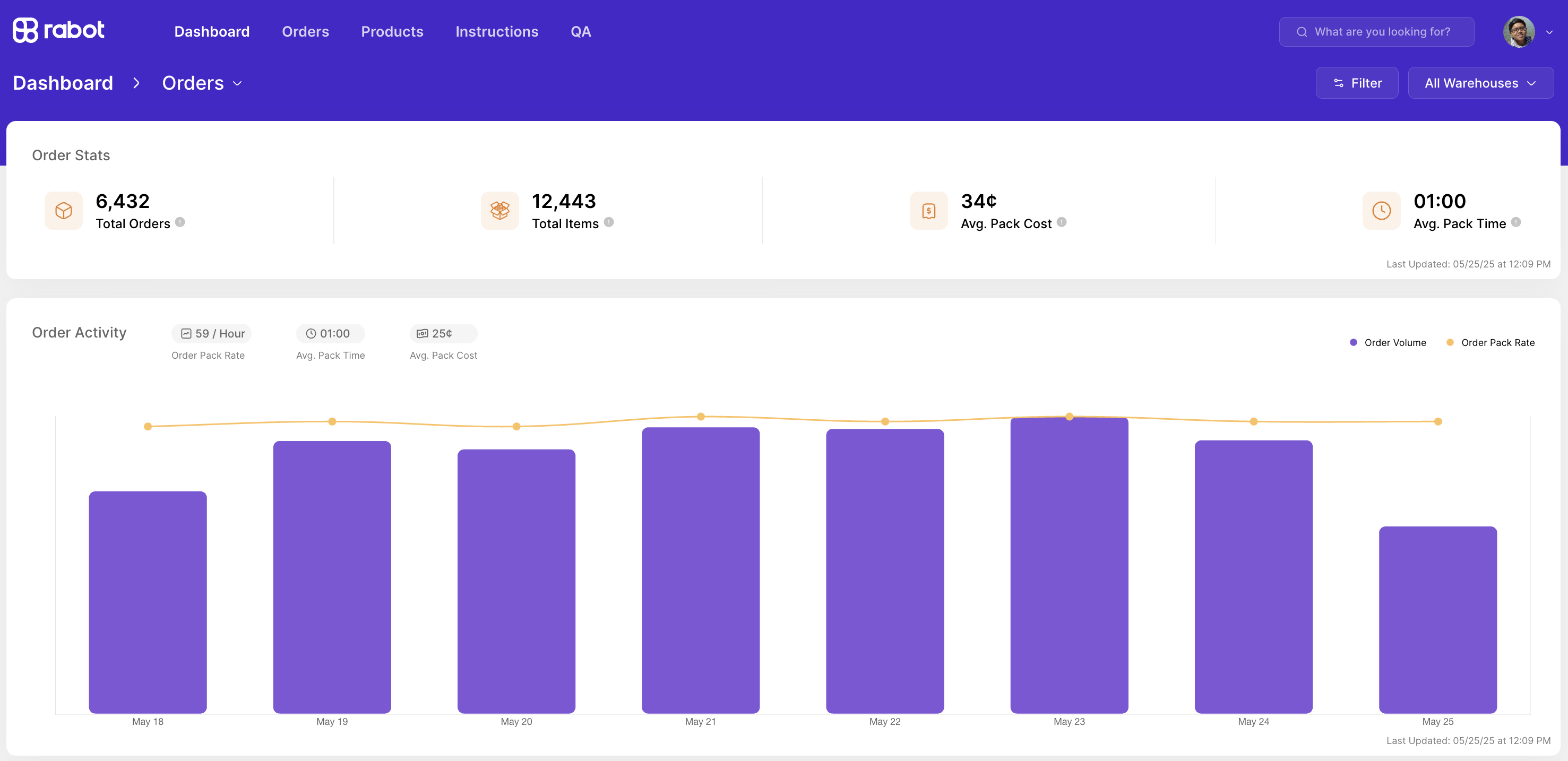Go to the Products tab
The image size is (1568, 761).
click(x=392, y=32)
